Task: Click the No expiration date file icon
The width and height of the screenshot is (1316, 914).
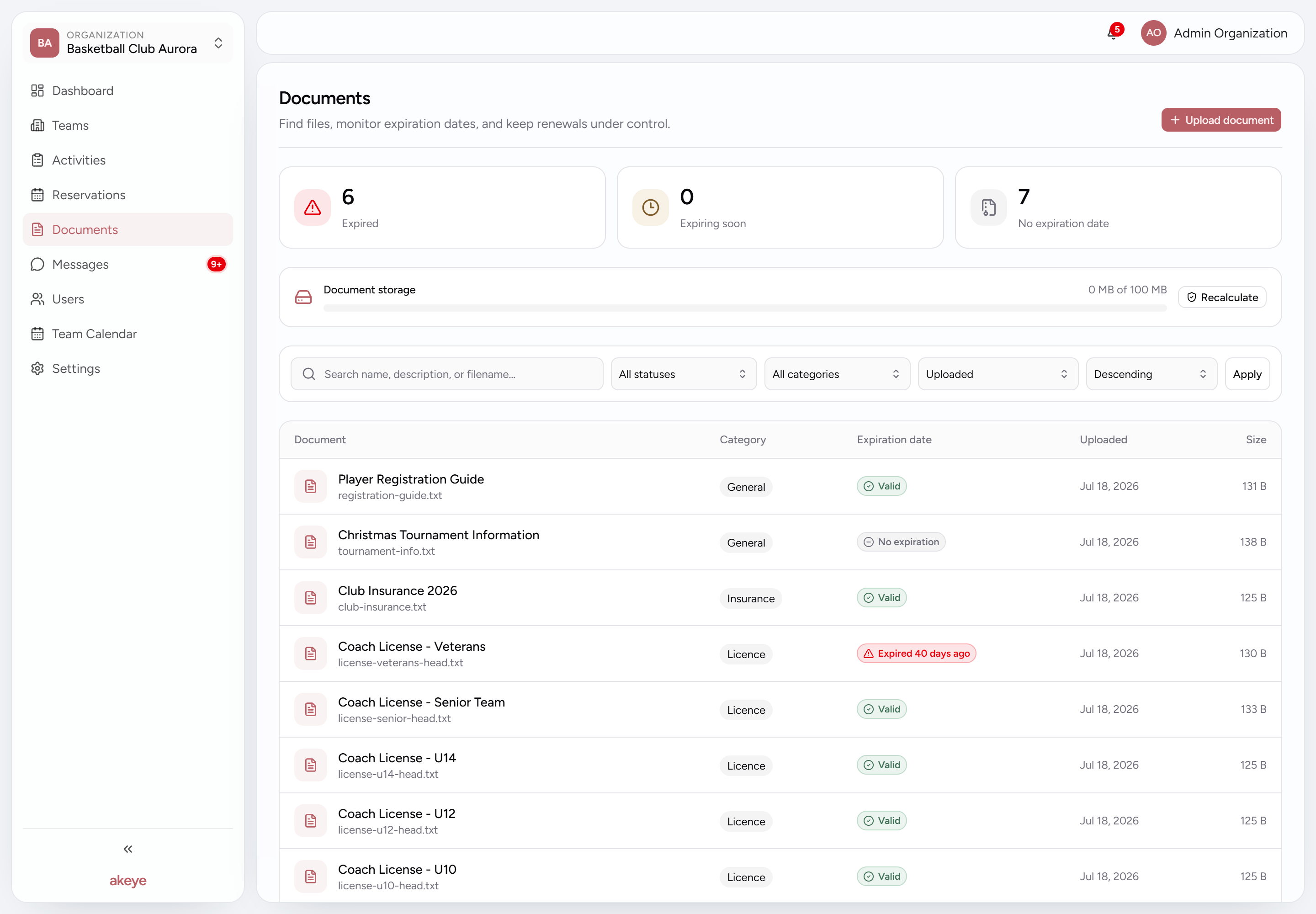Action: 988,207
